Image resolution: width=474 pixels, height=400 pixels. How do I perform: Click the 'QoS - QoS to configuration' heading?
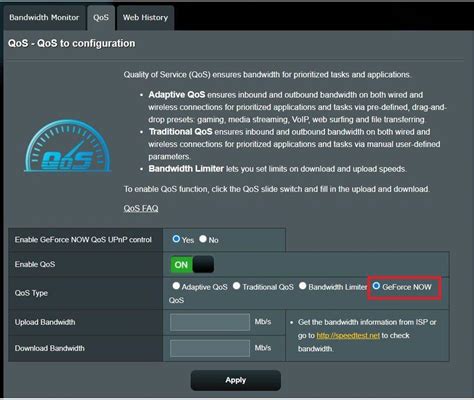point(72,43)
